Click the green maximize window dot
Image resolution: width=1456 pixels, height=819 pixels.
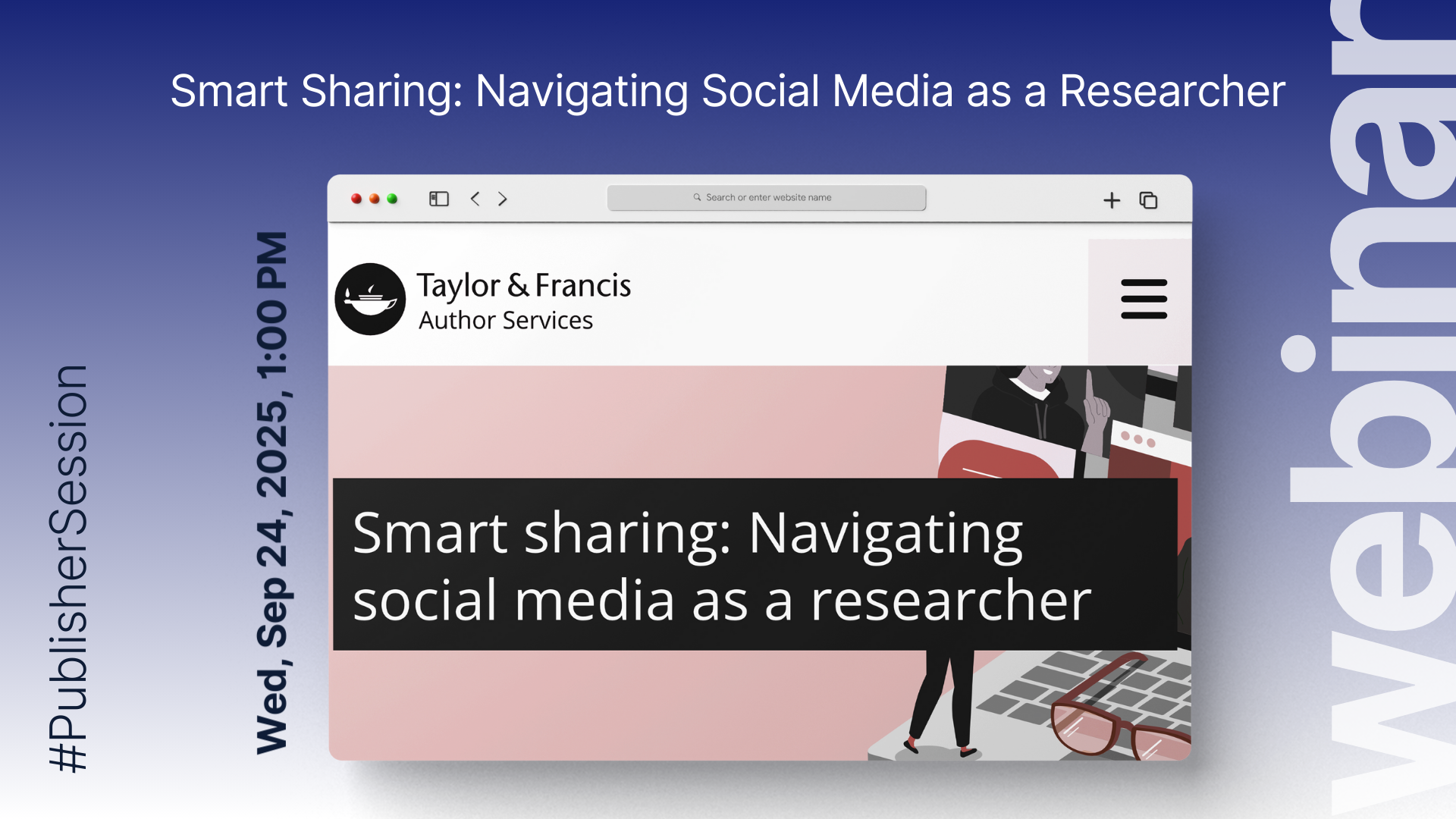[x=392, y=199]
